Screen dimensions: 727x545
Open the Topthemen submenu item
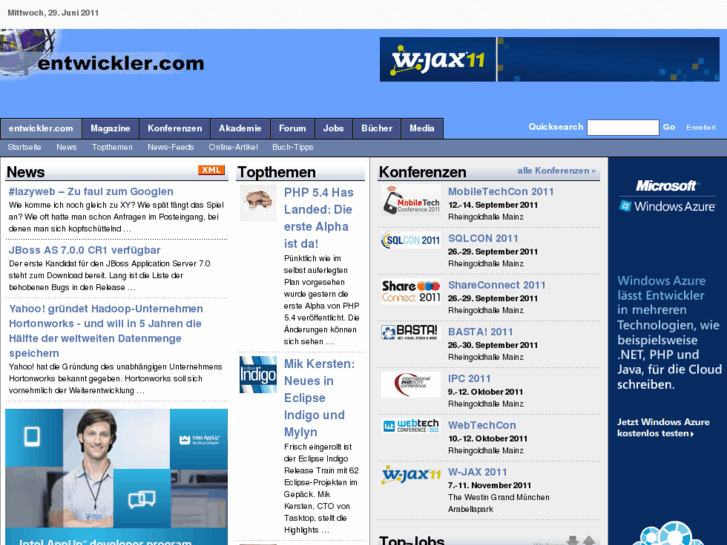112,147
